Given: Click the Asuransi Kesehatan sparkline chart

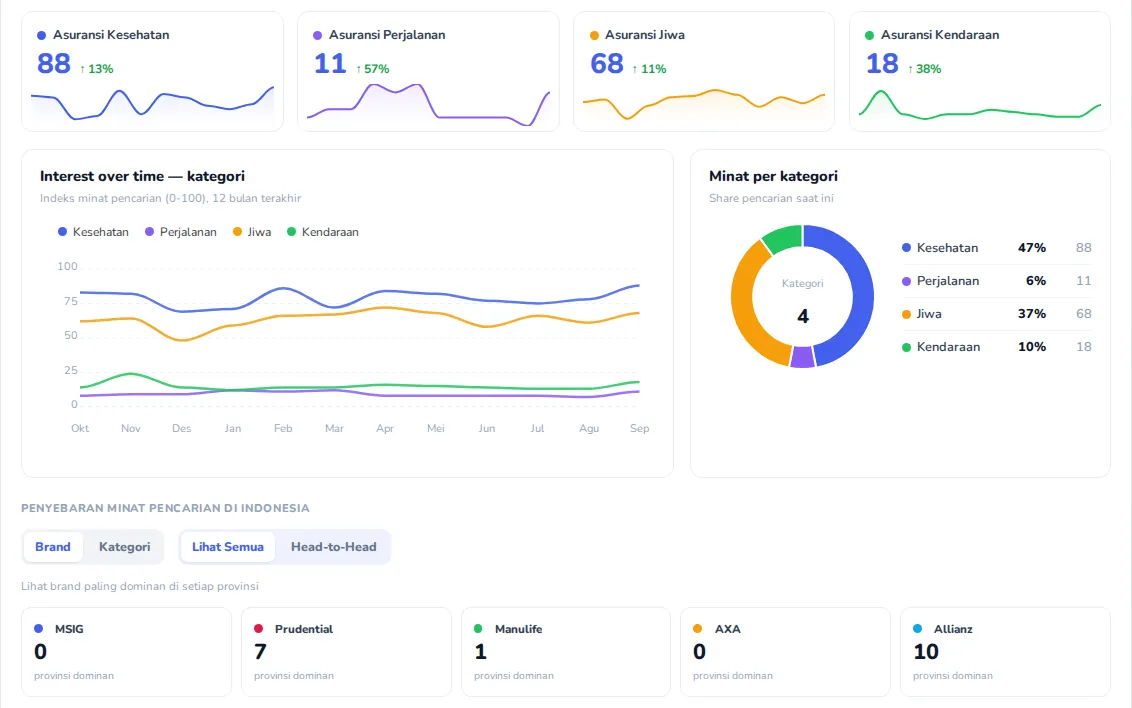Looking at the screenshot, I should click(x=152, y=104).
